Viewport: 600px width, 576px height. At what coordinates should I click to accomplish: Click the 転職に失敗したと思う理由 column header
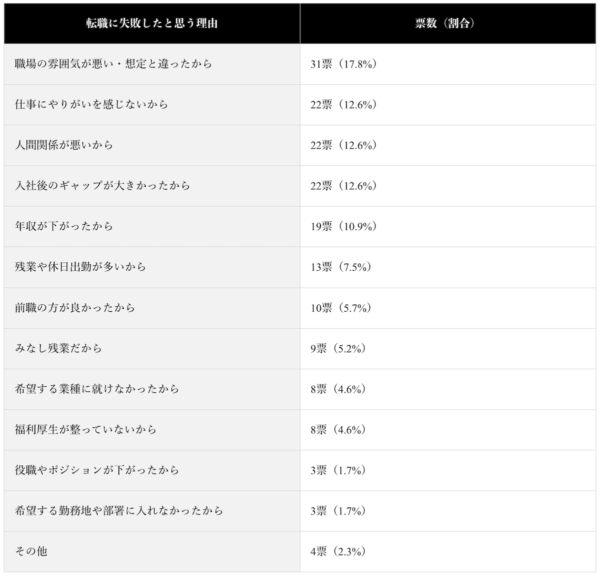[152, 23]
